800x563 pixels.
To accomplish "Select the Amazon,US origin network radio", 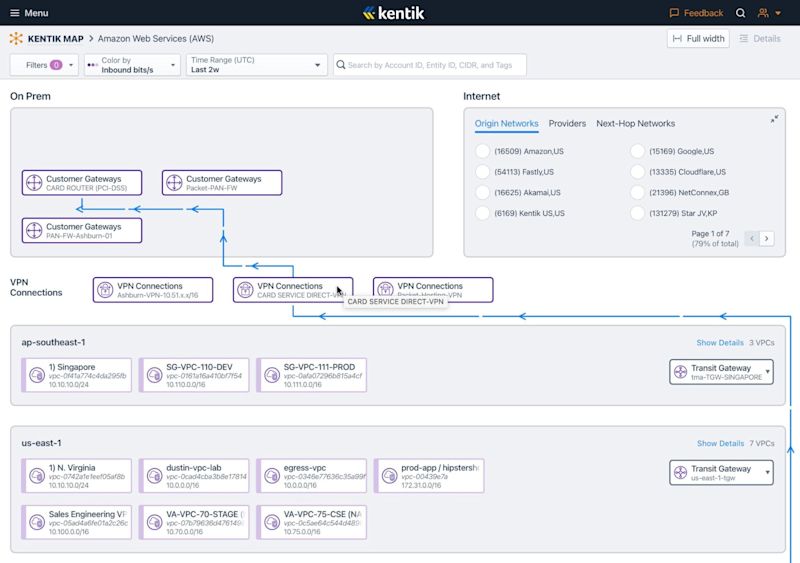I will click(x=482, y=151).
